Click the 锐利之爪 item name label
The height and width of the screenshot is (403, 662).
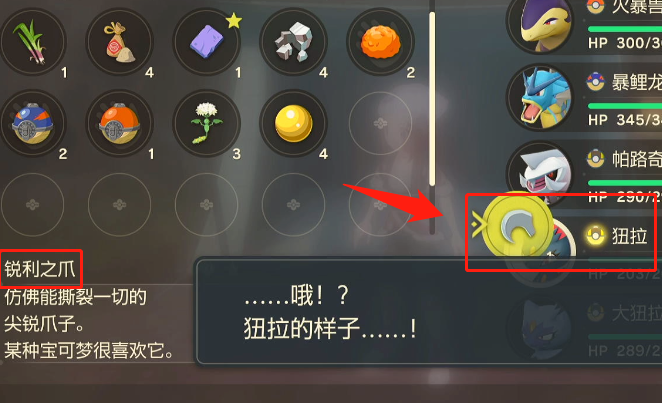[40, 269]
